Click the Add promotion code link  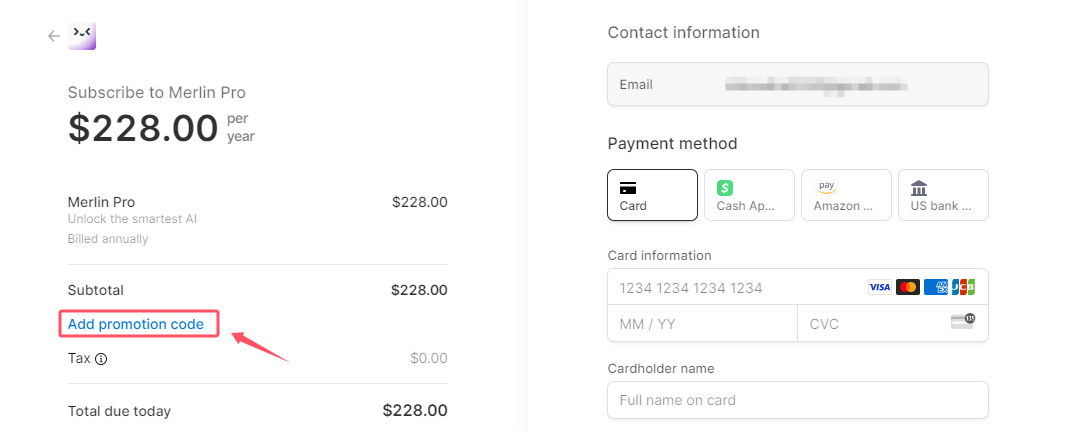point(136,324)
